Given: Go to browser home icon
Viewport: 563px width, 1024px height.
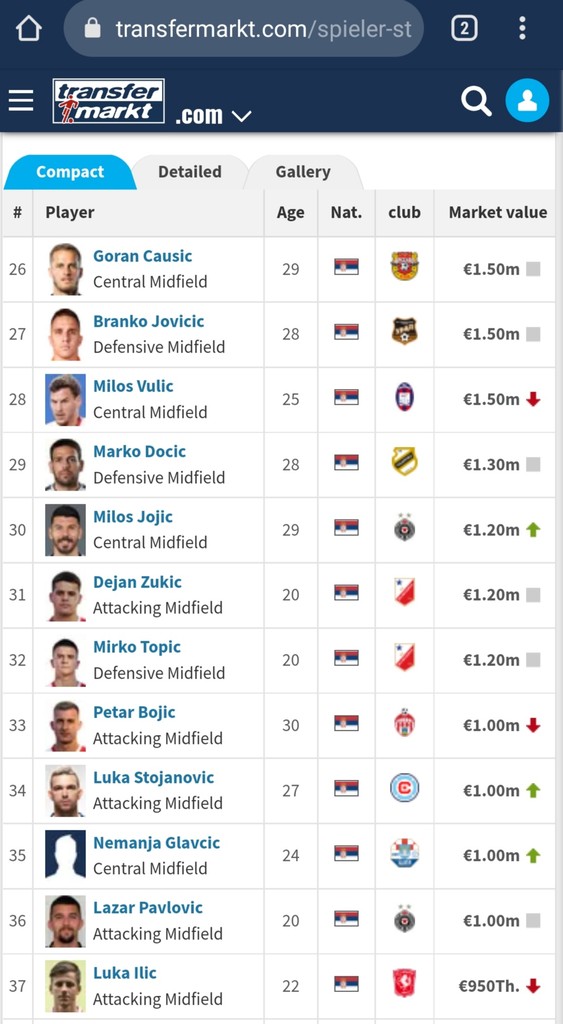Looking at the screenshot, I should tap(29, 28).
